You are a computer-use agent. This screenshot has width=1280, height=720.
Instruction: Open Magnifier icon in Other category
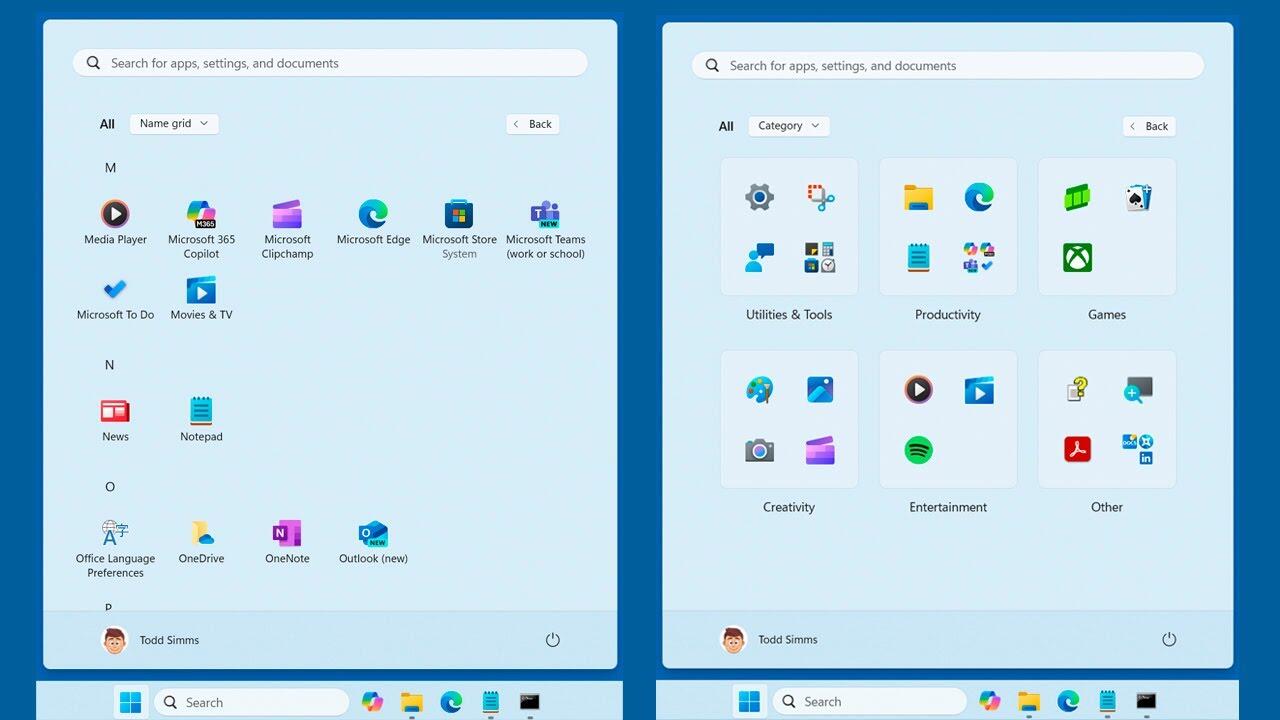click(x=1138, y=389)
